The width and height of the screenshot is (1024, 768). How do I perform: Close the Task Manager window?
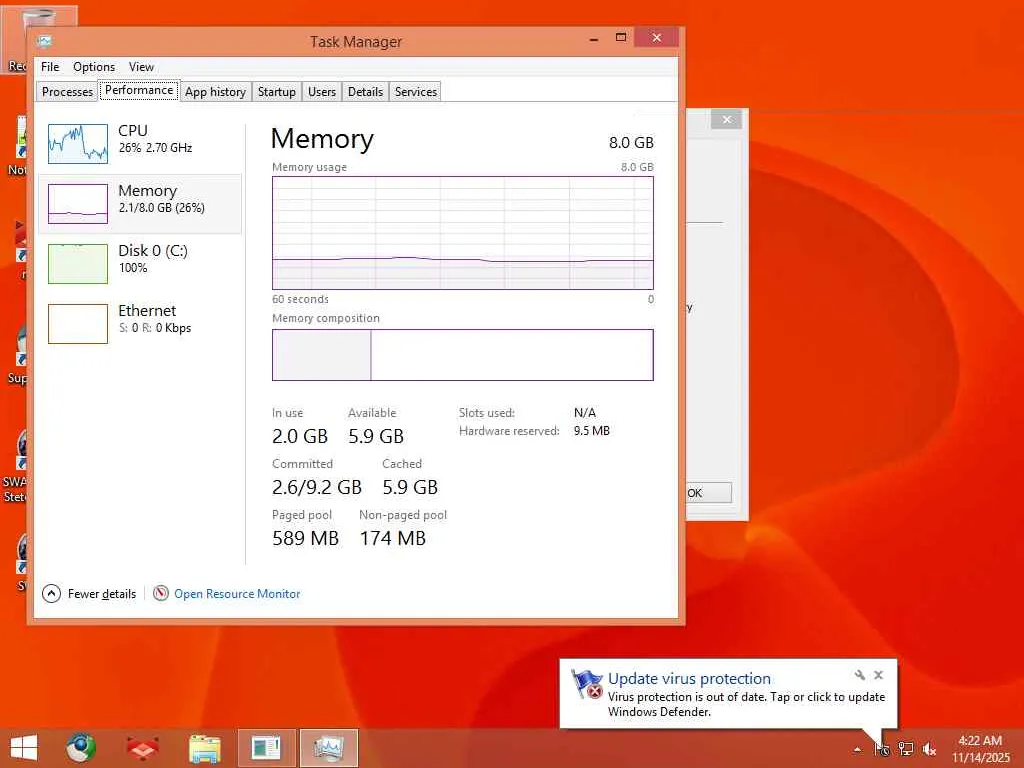pos(656,38)
